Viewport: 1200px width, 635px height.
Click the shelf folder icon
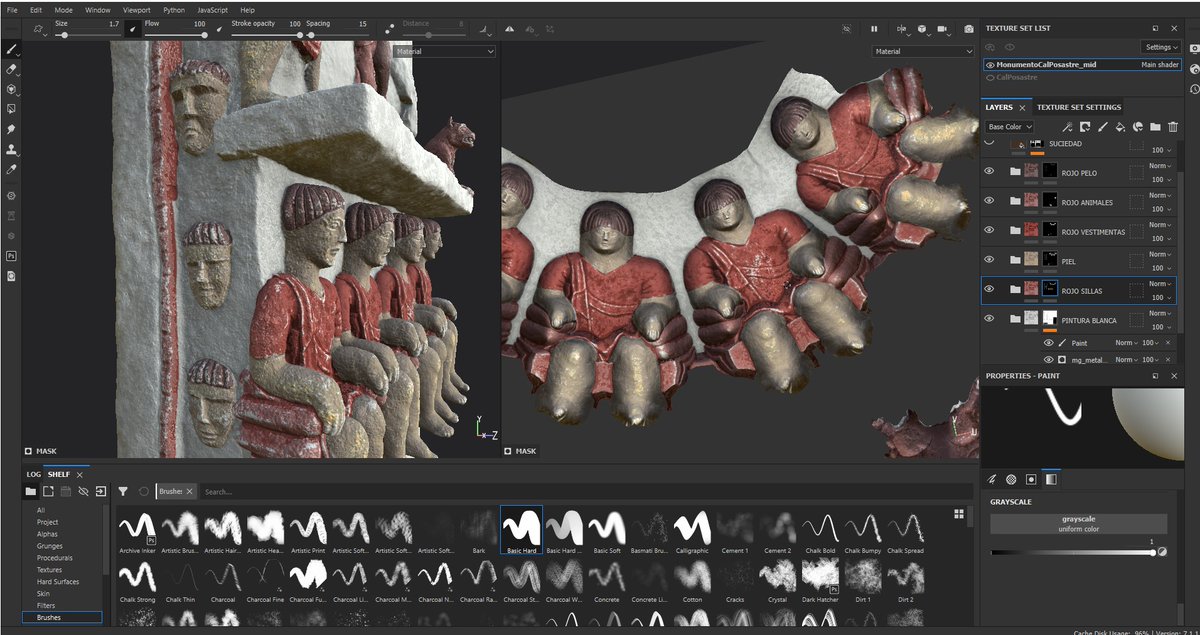click(31, 491)
